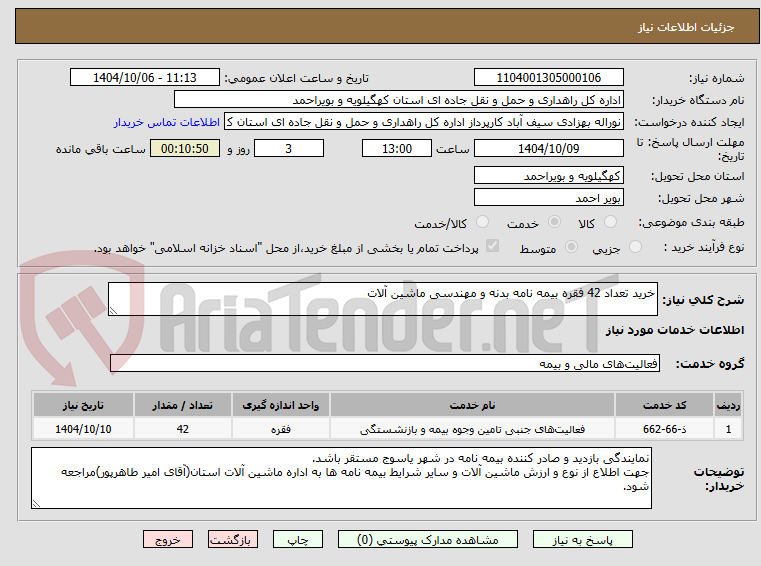This screenshot has width=761, height=566.
Task: Click row number cell 1
Action: [728, 429]
